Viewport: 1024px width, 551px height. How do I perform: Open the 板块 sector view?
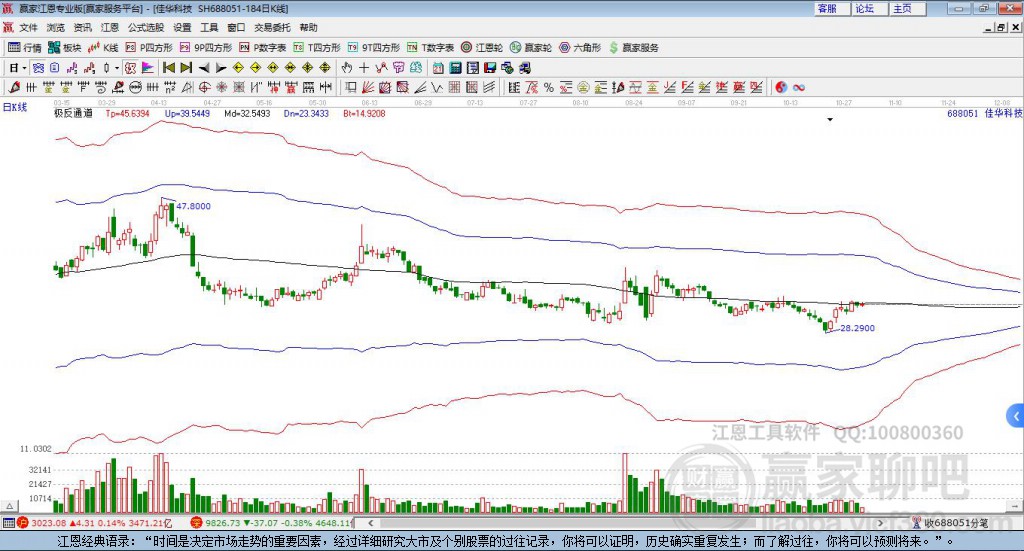click(x=64, y=48)
